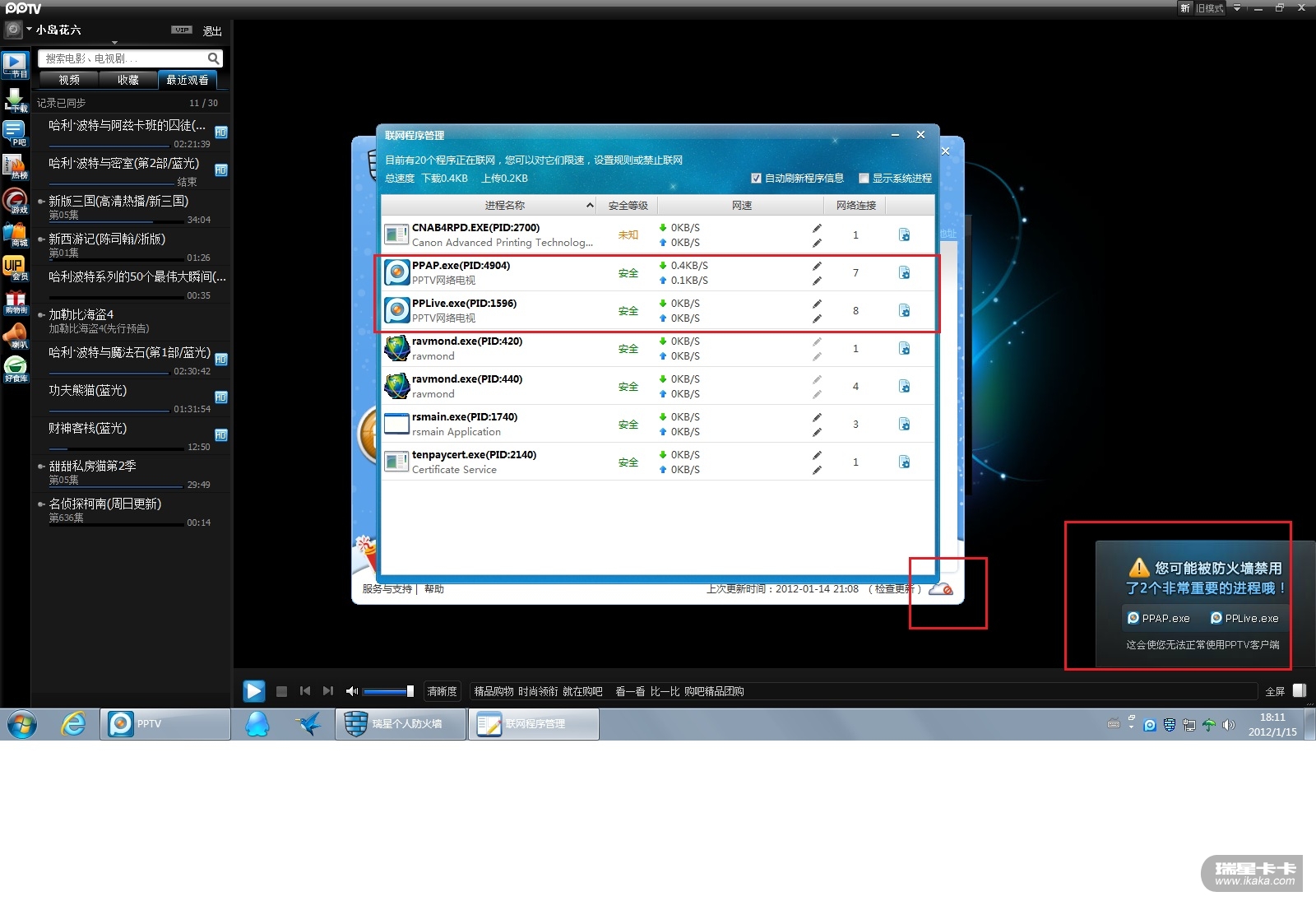Click the volume speaker icon in player bar
The height and width of the screenshot is (901, 1316).
point(352,691)
